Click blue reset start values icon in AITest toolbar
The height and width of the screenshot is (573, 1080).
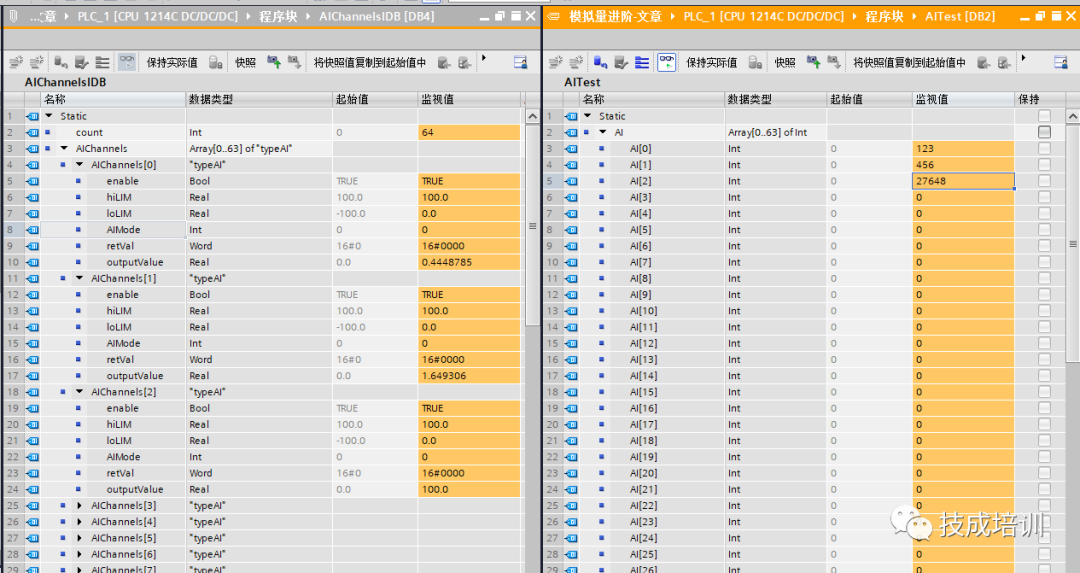[x=601, y=63]
